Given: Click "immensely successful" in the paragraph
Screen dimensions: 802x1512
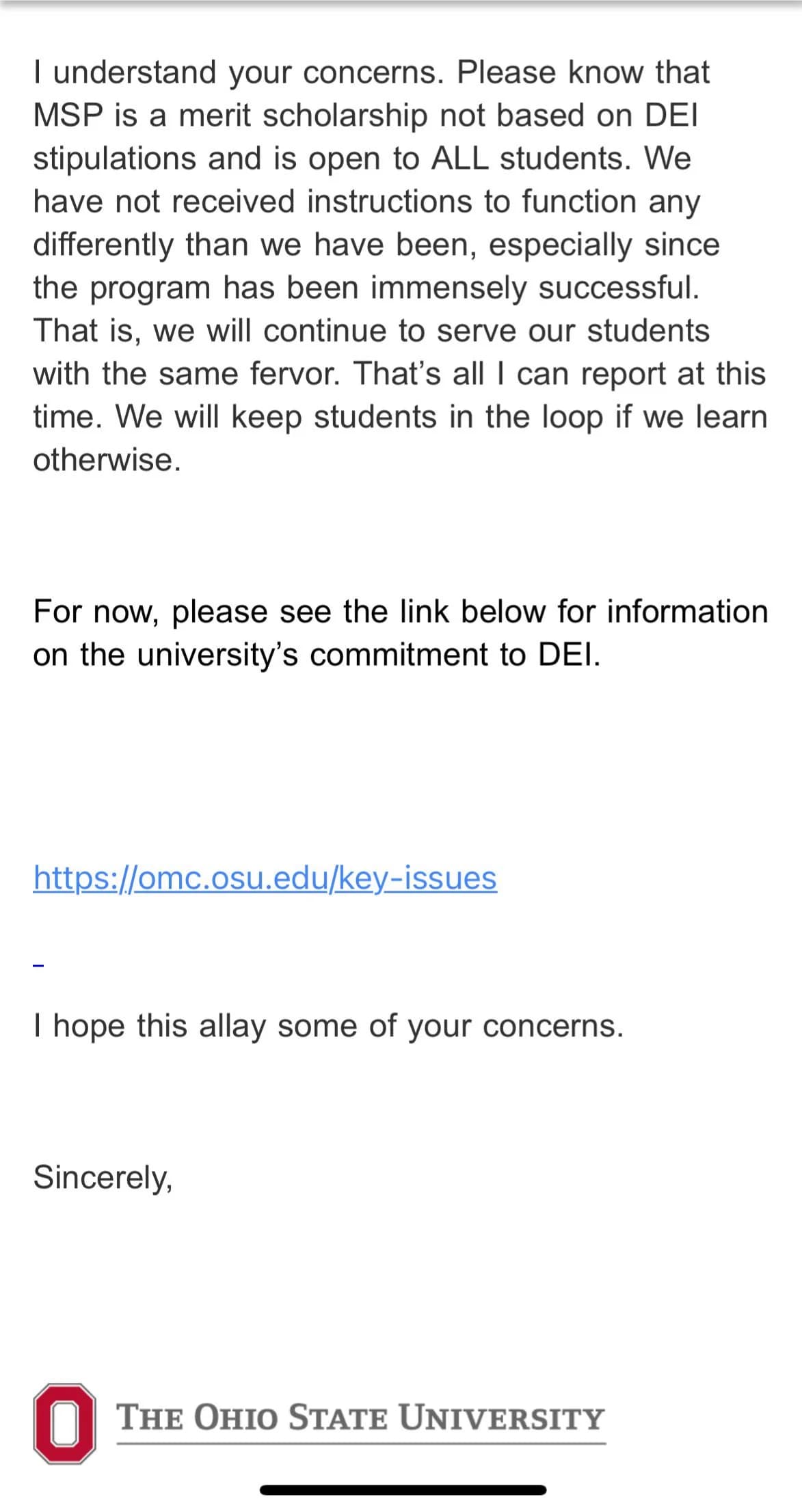Looking at the screenshot, I should tap(535, 288).
